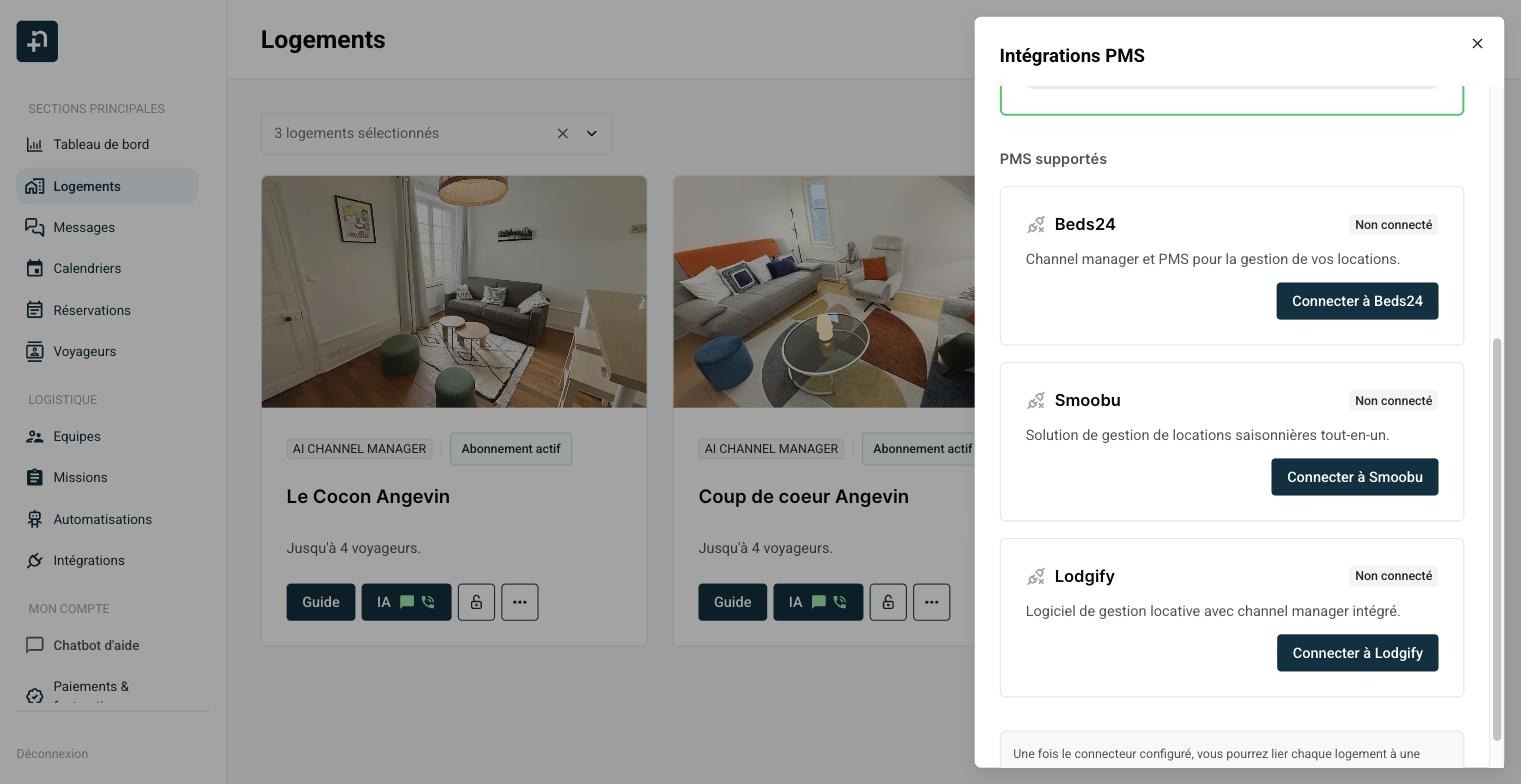This screenshot has height=784, width=1521.
Task: Open the Guide for Le Cocon Angevin
Action: point(321,602)
